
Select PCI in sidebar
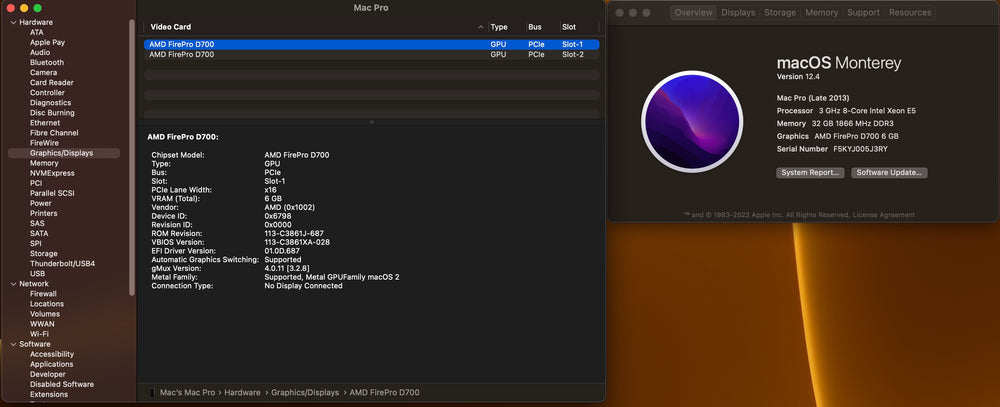36,183
